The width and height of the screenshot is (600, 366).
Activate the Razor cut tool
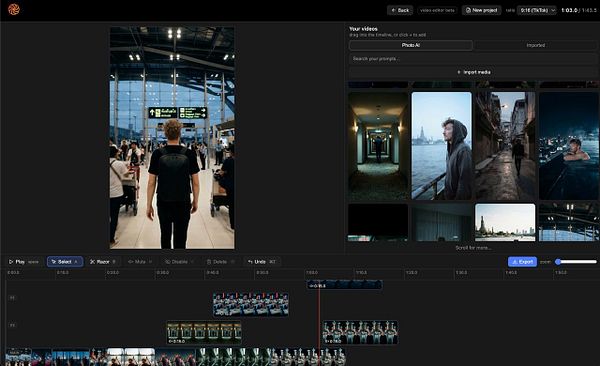pyautogui.click(x=103, y=262)
